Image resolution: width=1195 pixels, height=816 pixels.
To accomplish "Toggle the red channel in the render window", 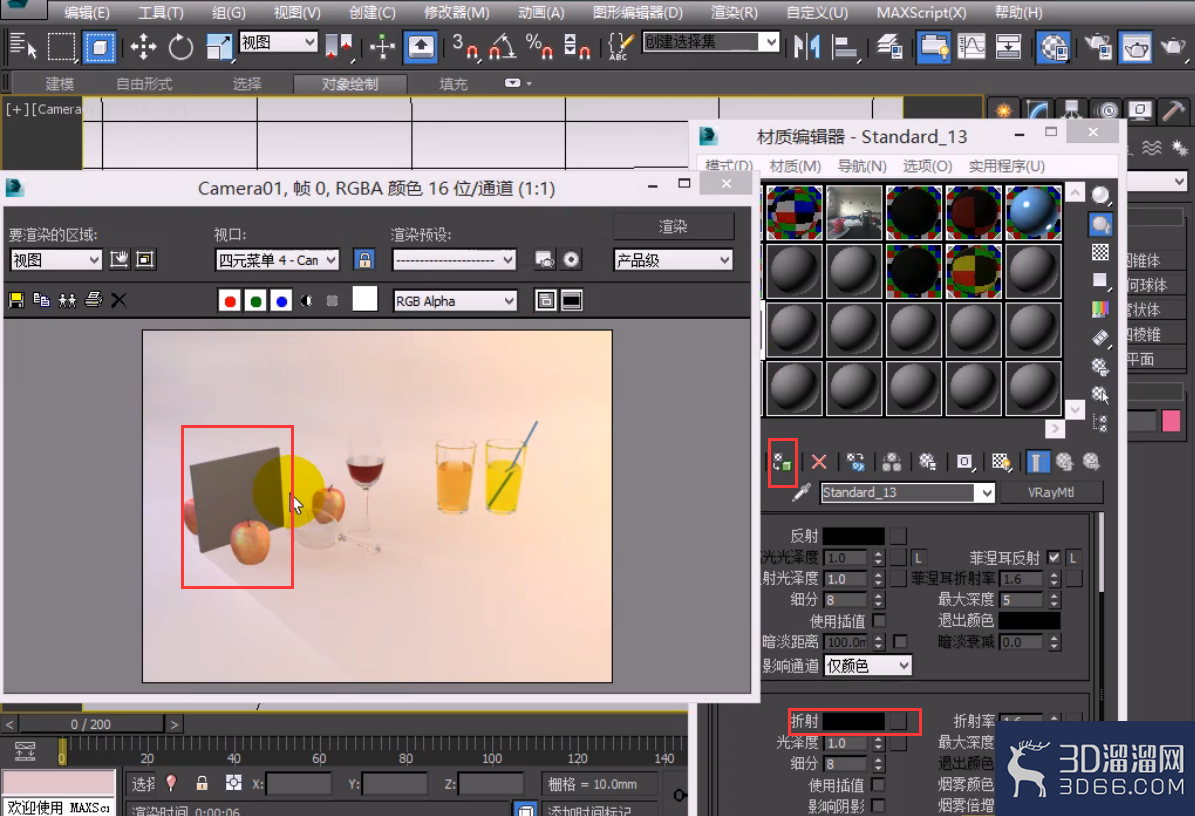I will 229,301.
